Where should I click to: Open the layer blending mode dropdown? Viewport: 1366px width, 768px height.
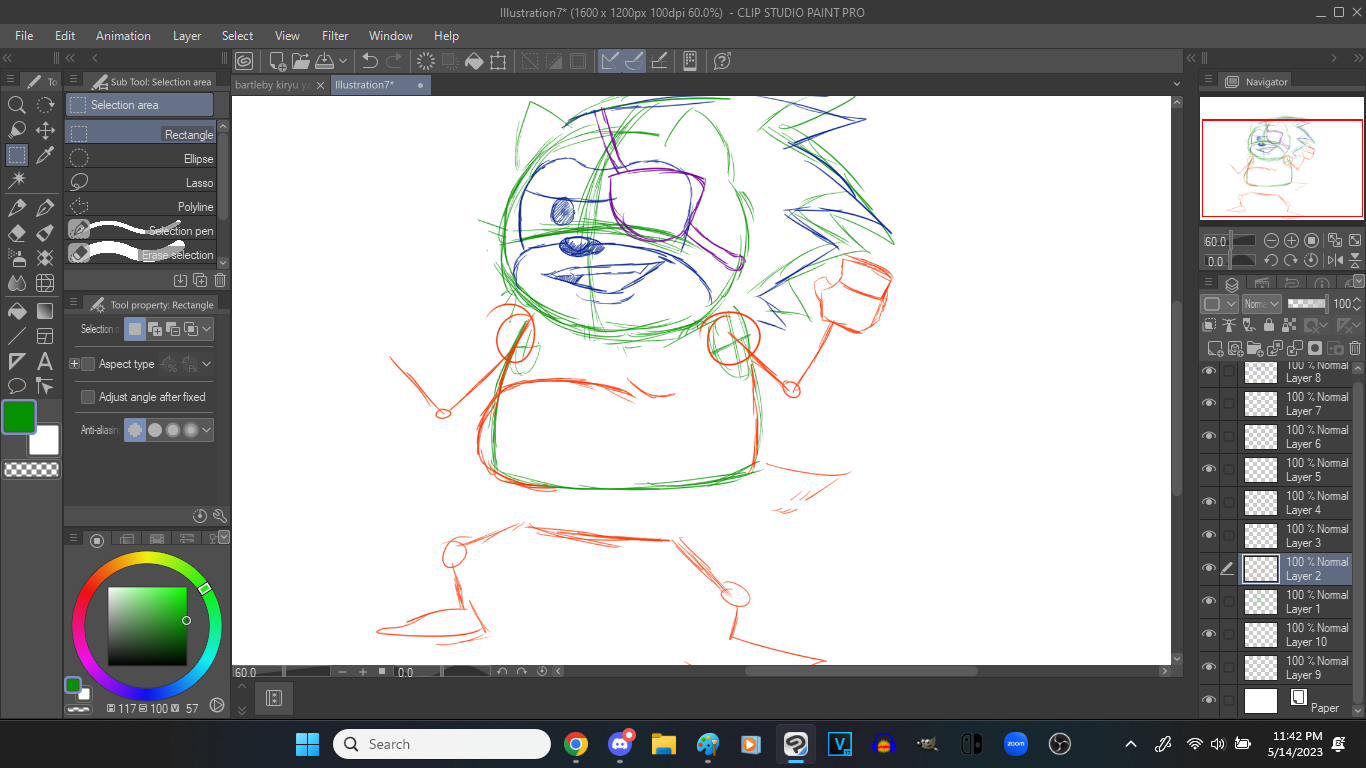click(x=1261, y=304)
